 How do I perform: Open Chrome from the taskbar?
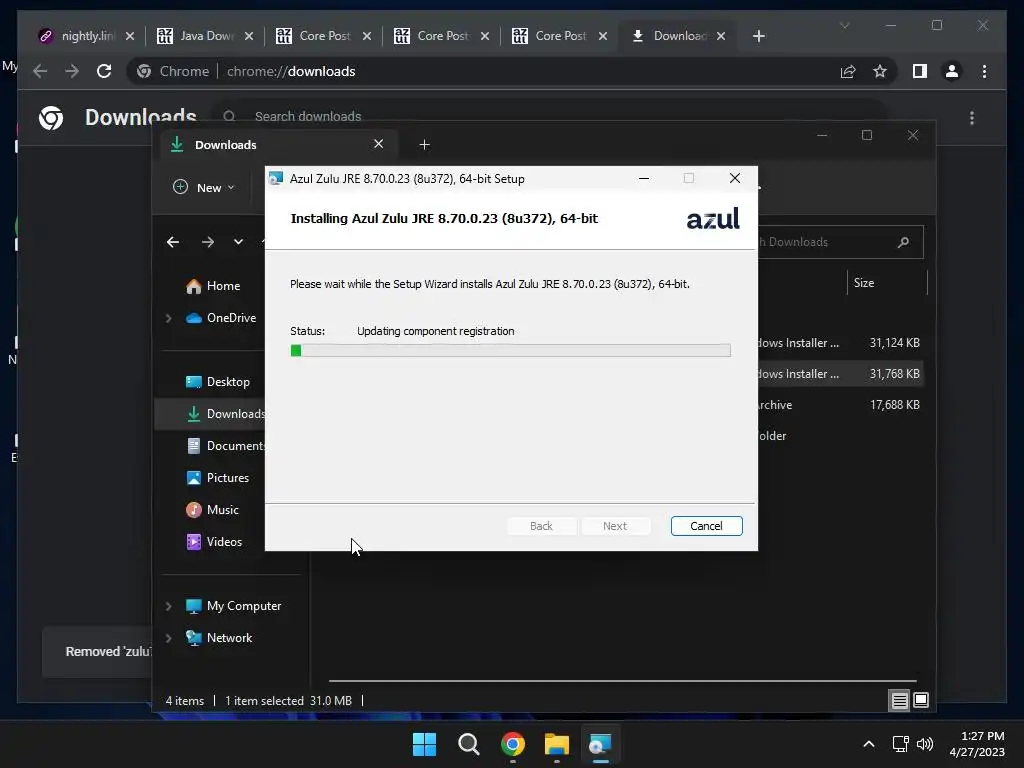point(513,744)
